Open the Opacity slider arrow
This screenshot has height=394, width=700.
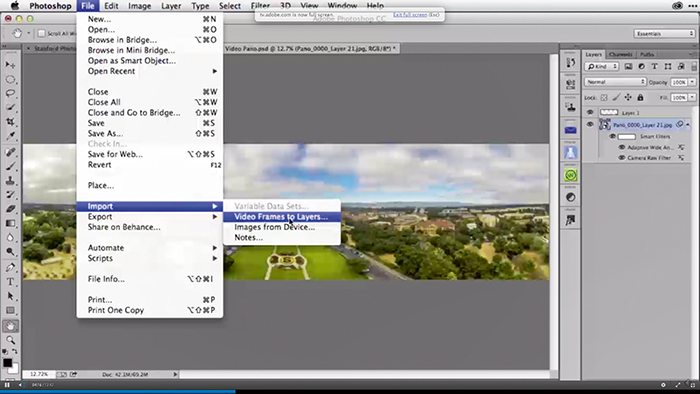692,82
